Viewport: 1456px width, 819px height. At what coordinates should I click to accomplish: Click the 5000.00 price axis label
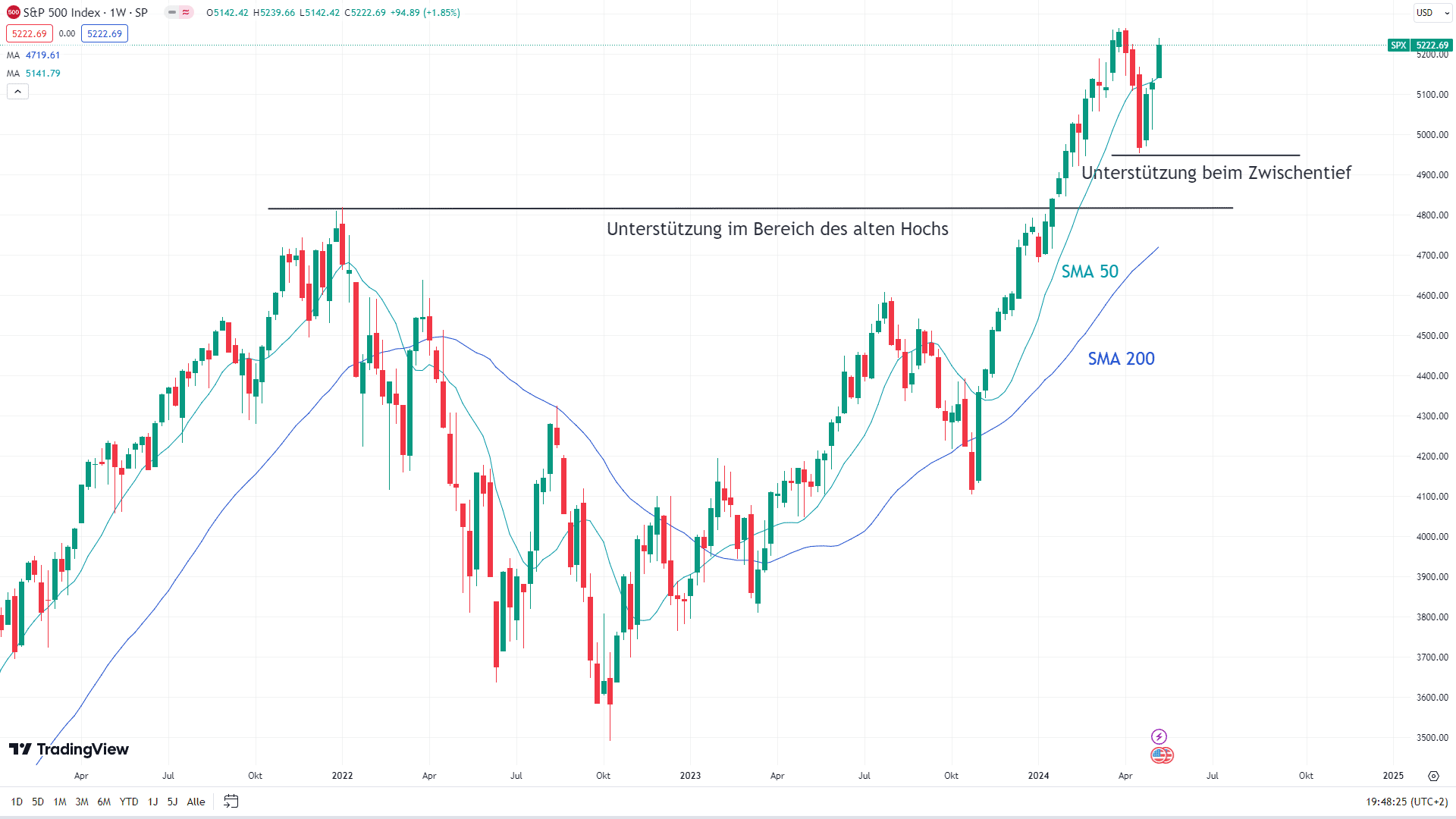coord(1432,135)
